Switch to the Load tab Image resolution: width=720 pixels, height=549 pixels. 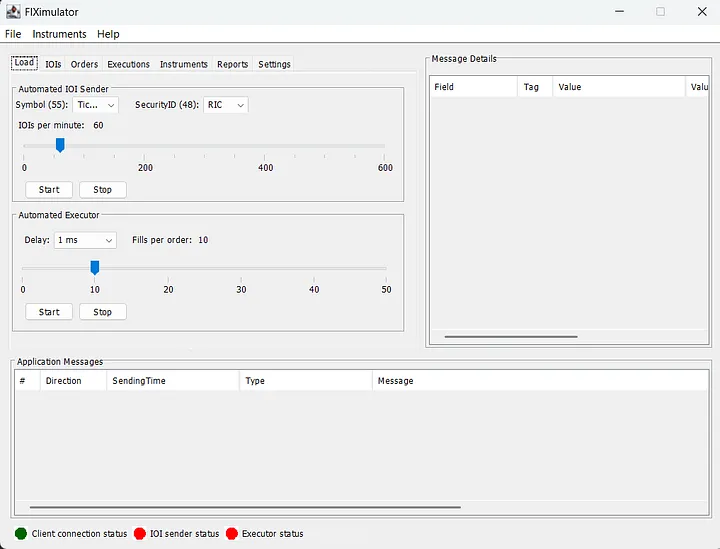click(24, 63)
